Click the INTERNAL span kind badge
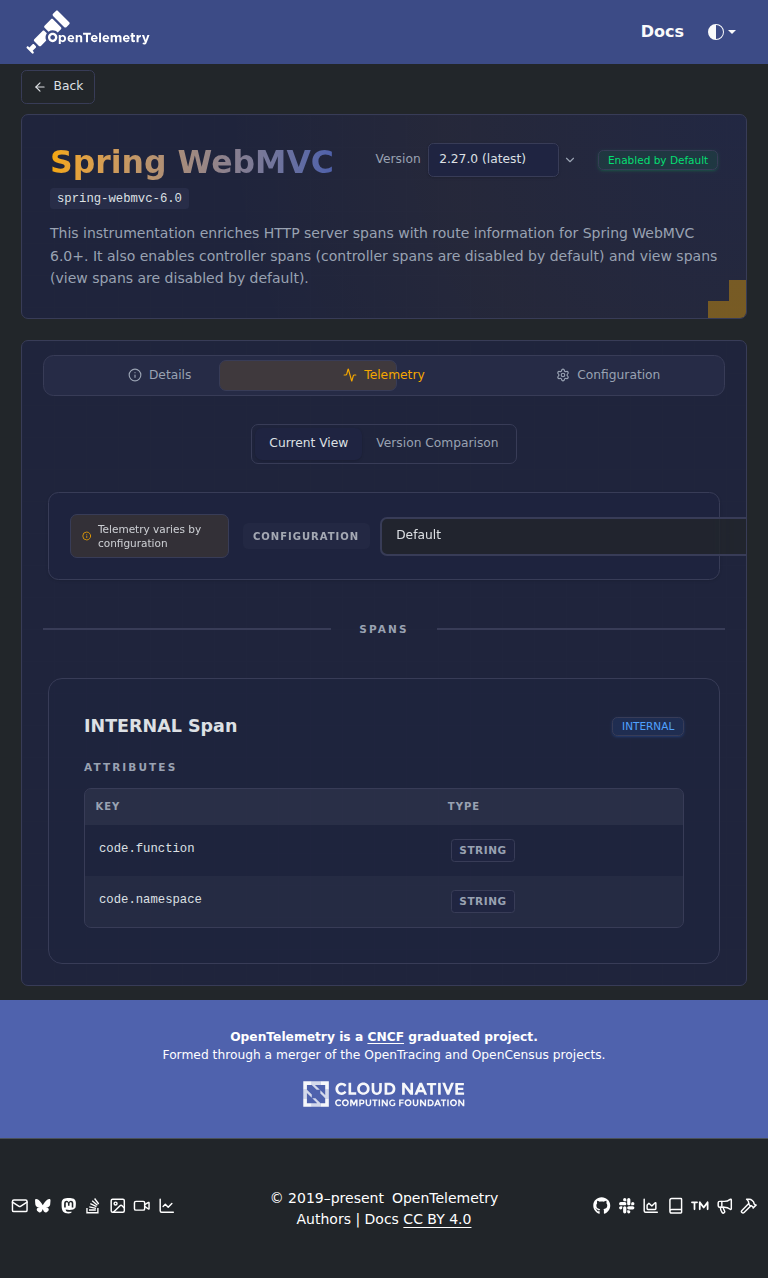768x1278 pixels. tap(648, 727)
